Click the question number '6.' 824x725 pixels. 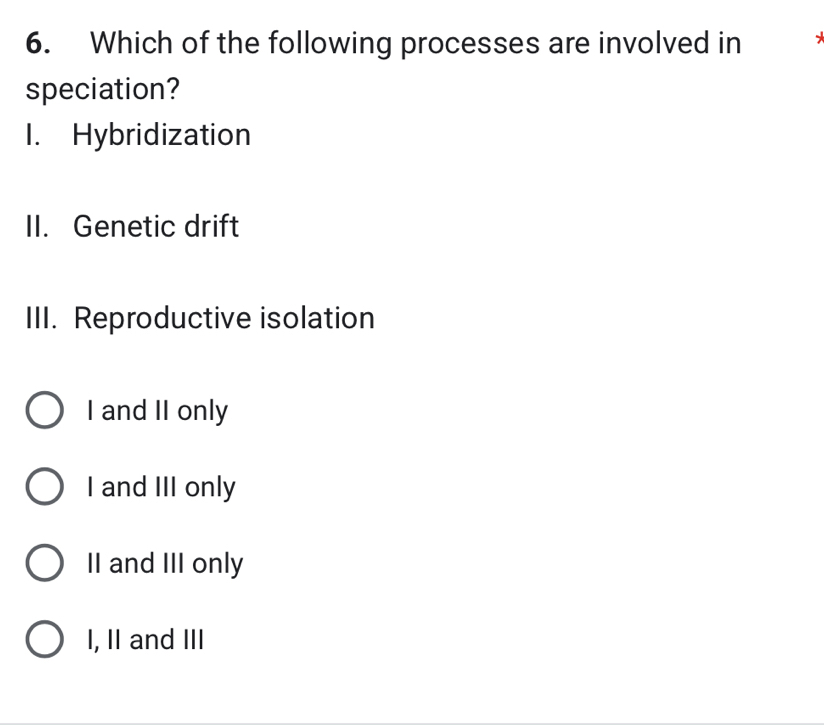[38, 43]
